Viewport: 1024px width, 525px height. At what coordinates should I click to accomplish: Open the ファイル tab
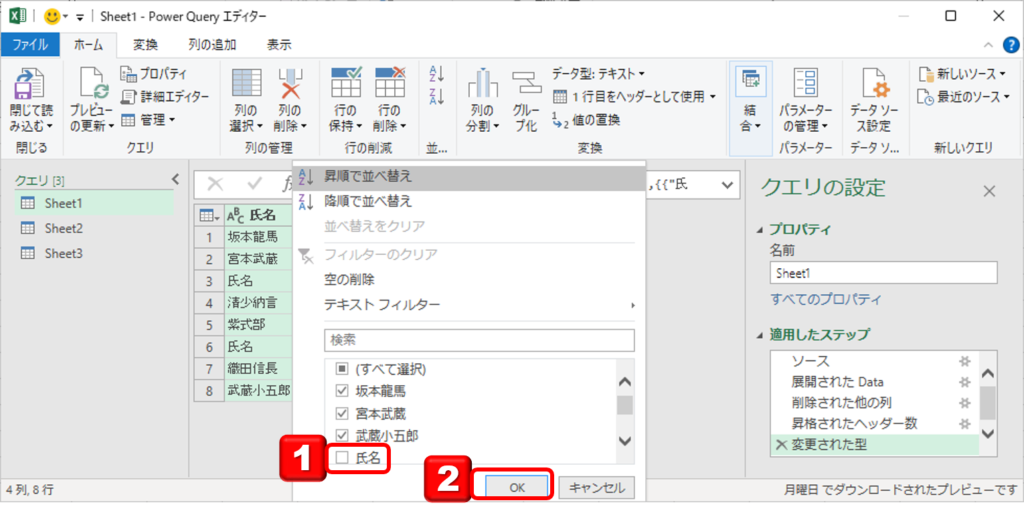tap(30, 44)
